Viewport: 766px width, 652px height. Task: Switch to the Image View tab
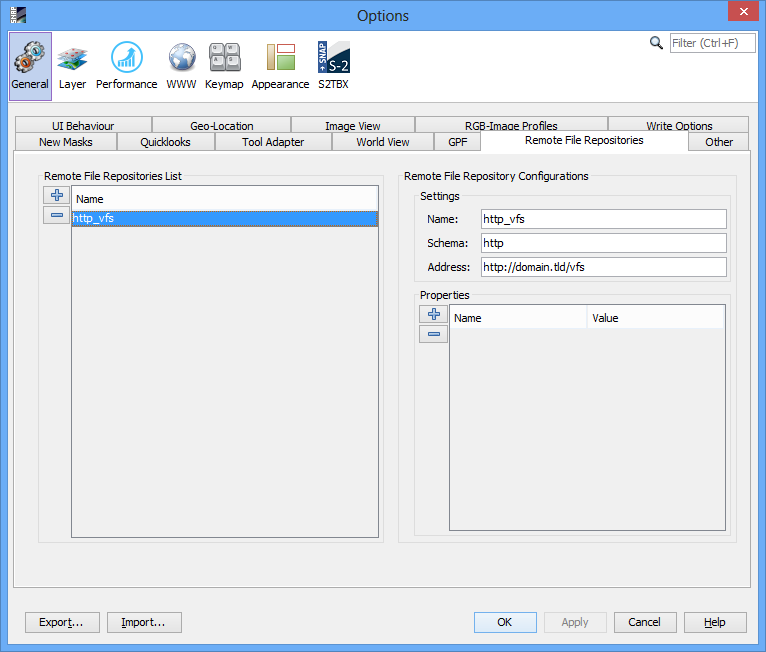[x=353, y=125]
